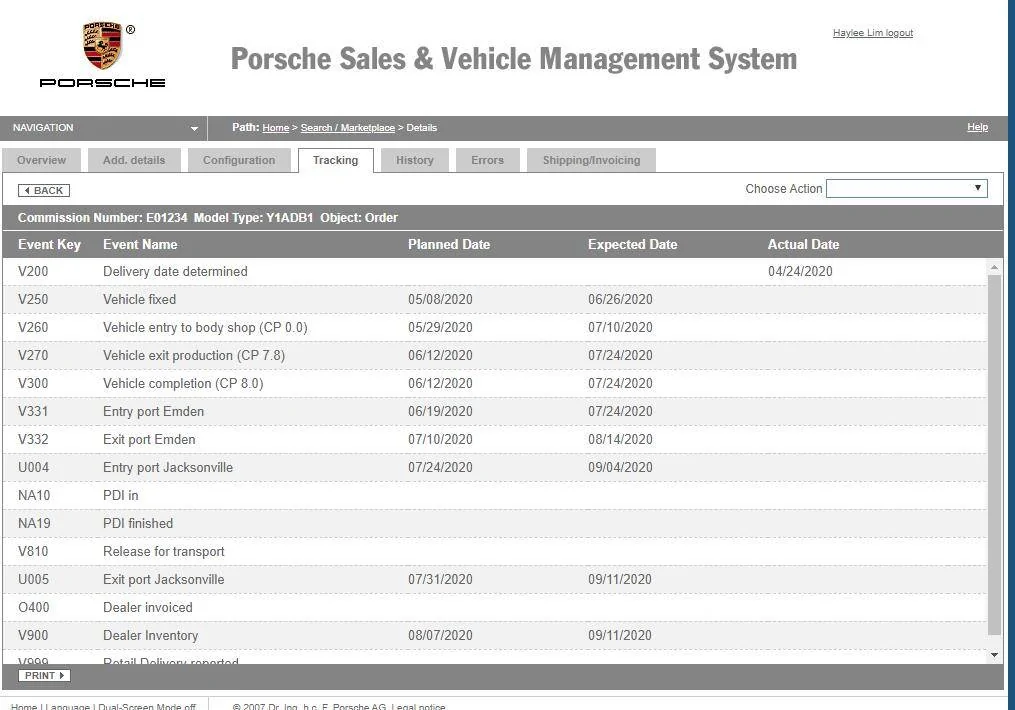Open the Choose Action combo box

click(906, 188)
